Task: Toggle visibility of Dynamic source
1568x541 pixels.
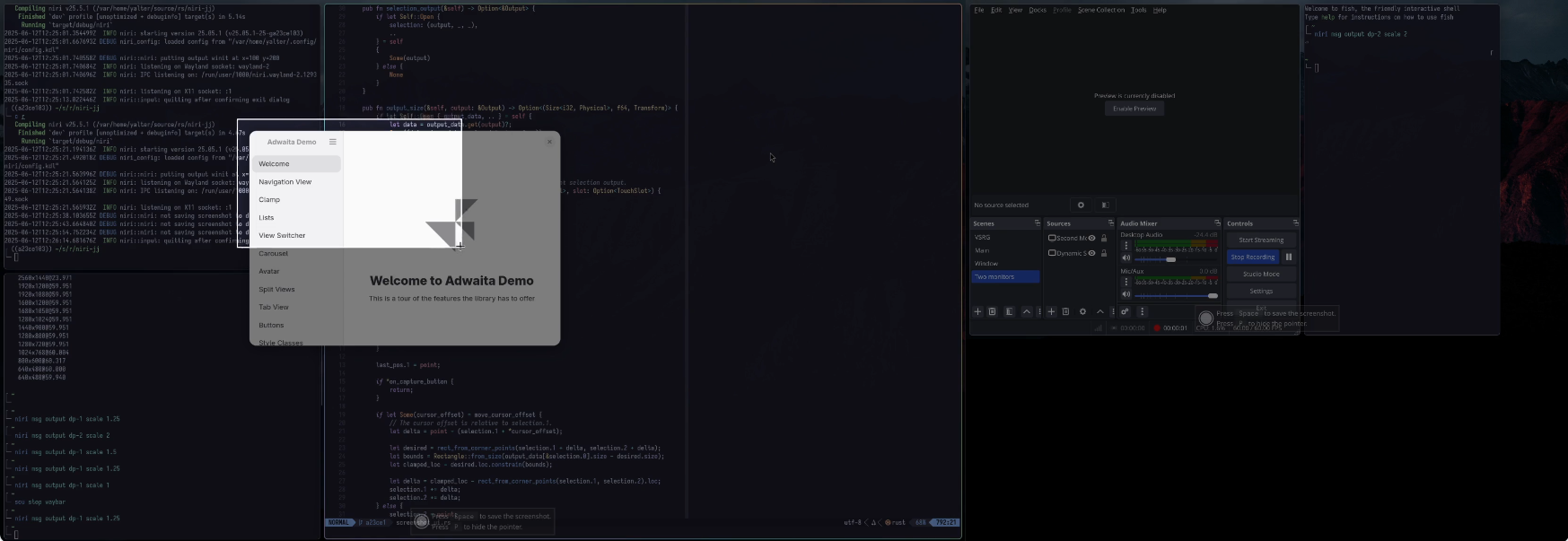Action: (x=1092, y=253)
